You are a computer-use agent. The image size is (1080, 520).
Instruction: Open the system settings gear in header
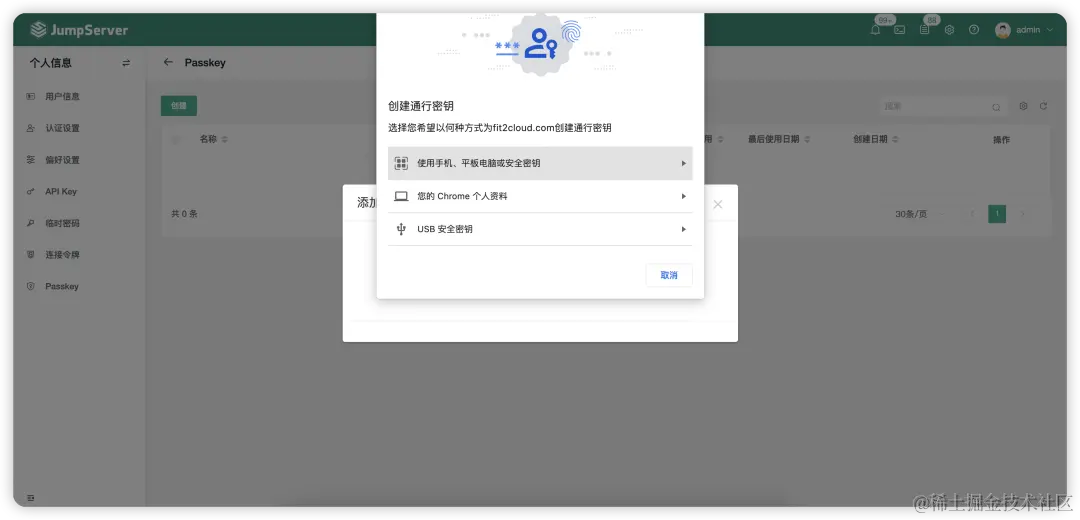point(949,30)
